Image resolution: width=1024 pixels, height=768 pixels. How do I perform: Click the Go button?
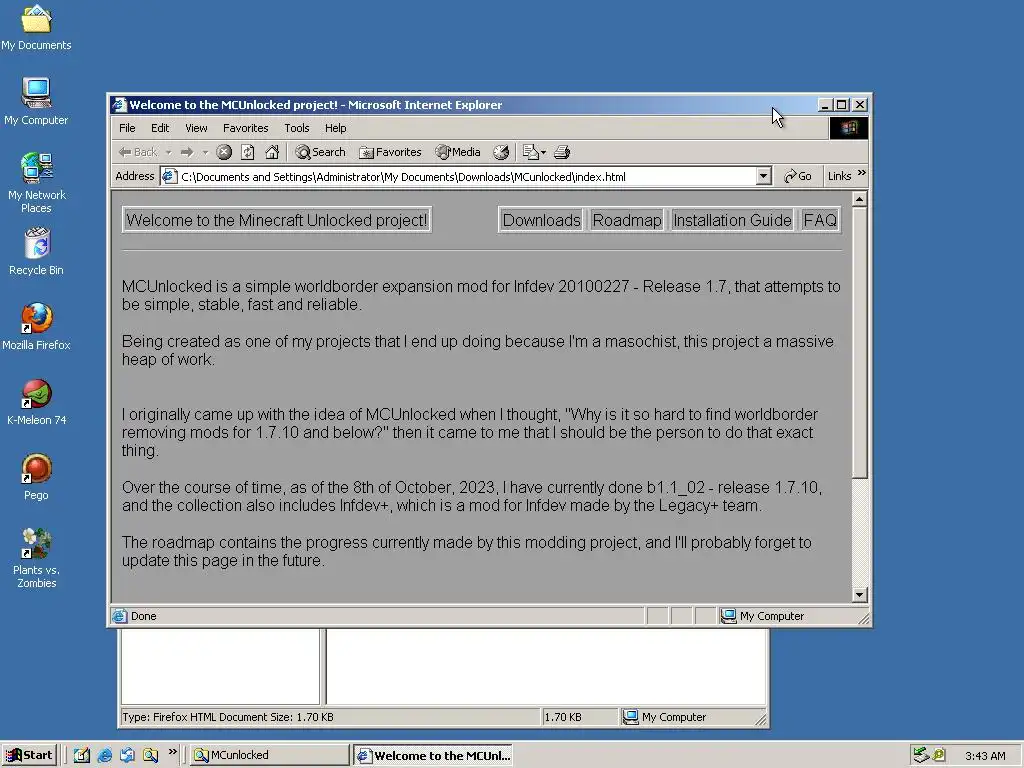(798, 176)
